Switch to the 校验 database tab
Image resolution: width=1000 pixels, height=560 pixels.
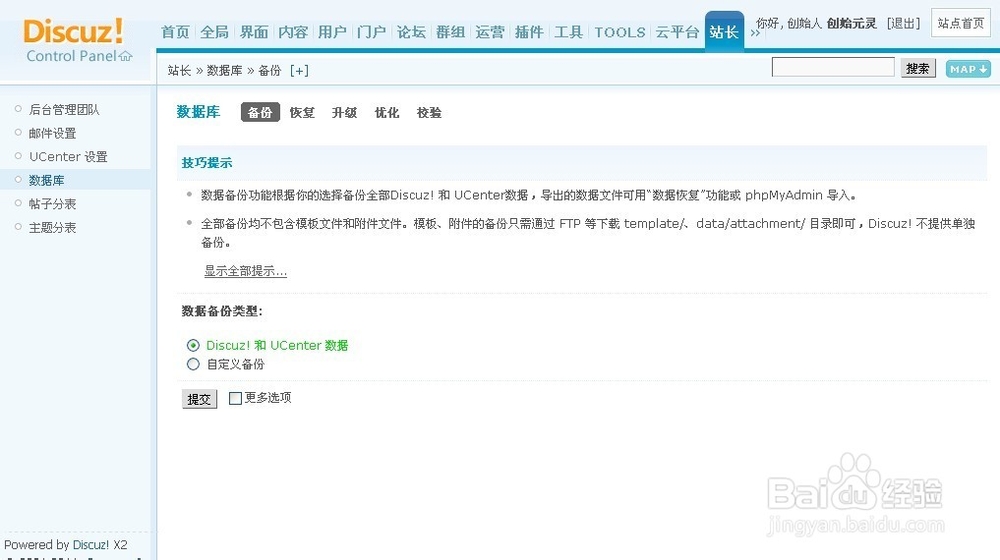pos(429,113)
